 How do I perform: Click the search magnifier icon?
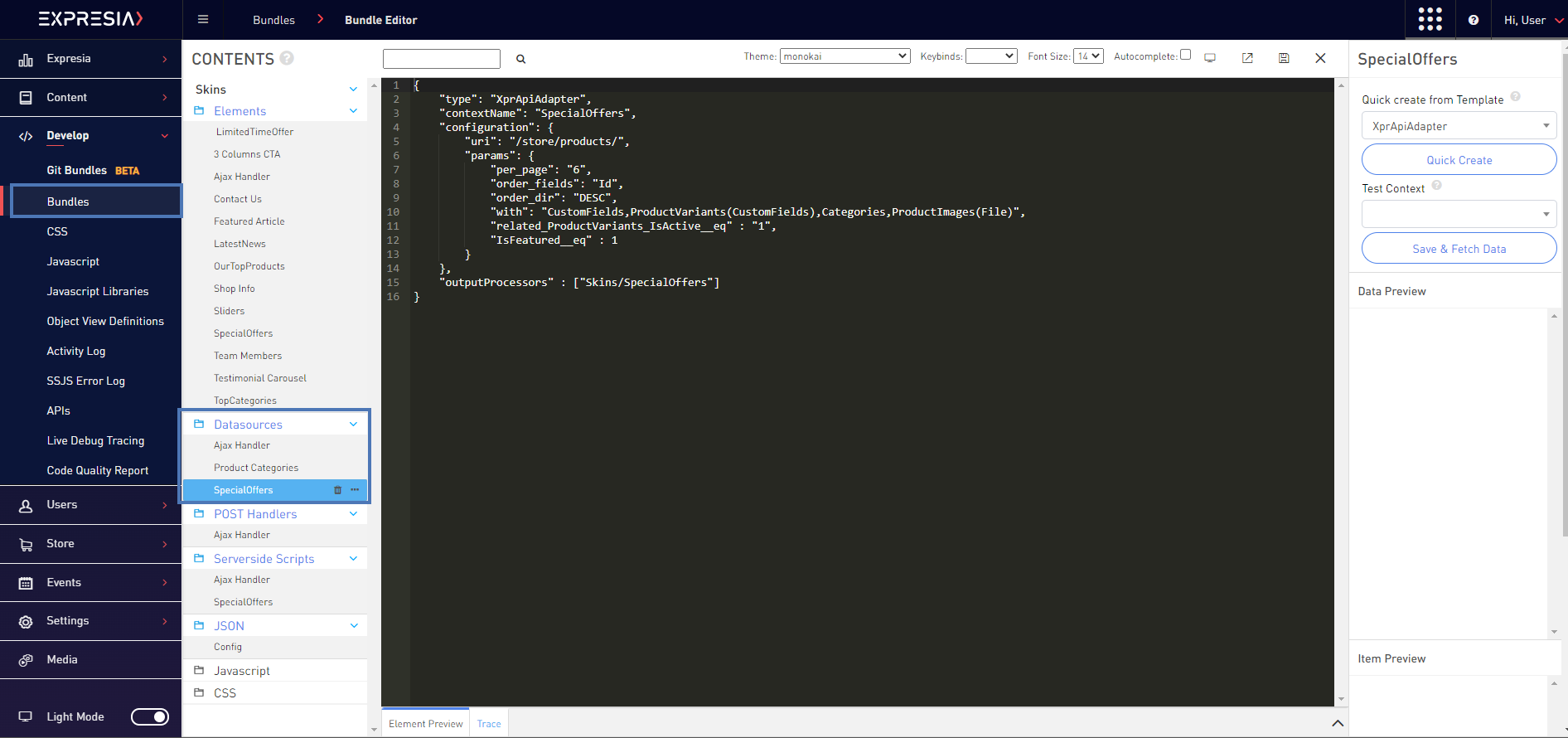point(521,59)
